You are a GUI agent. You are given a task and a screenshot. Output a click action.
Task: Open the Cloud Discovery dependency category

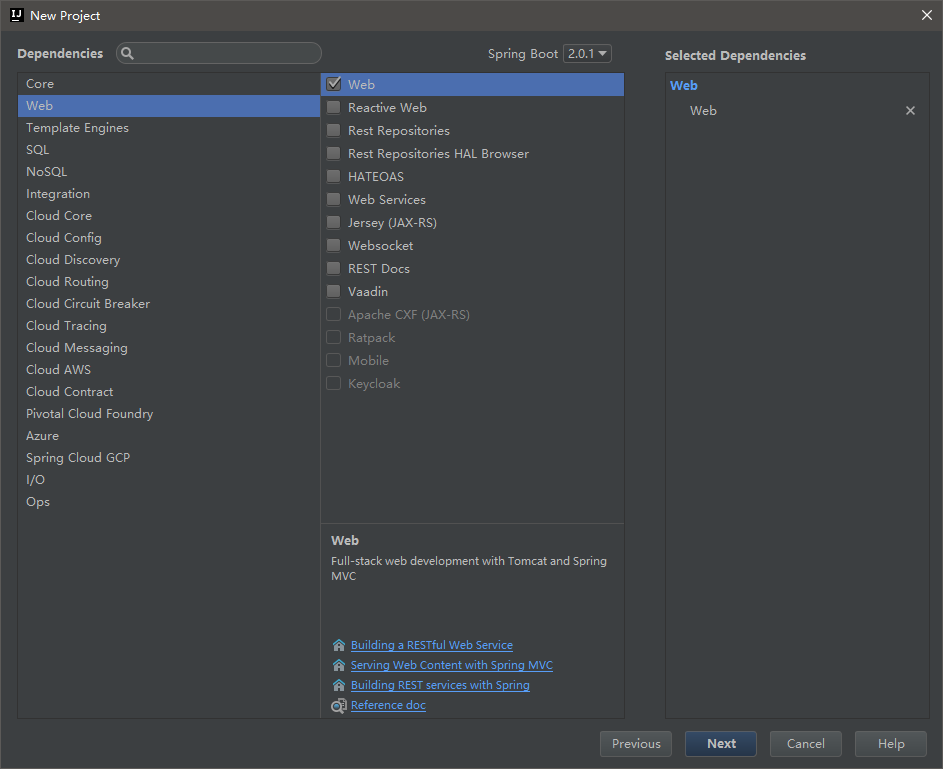(x=73, y=260)
